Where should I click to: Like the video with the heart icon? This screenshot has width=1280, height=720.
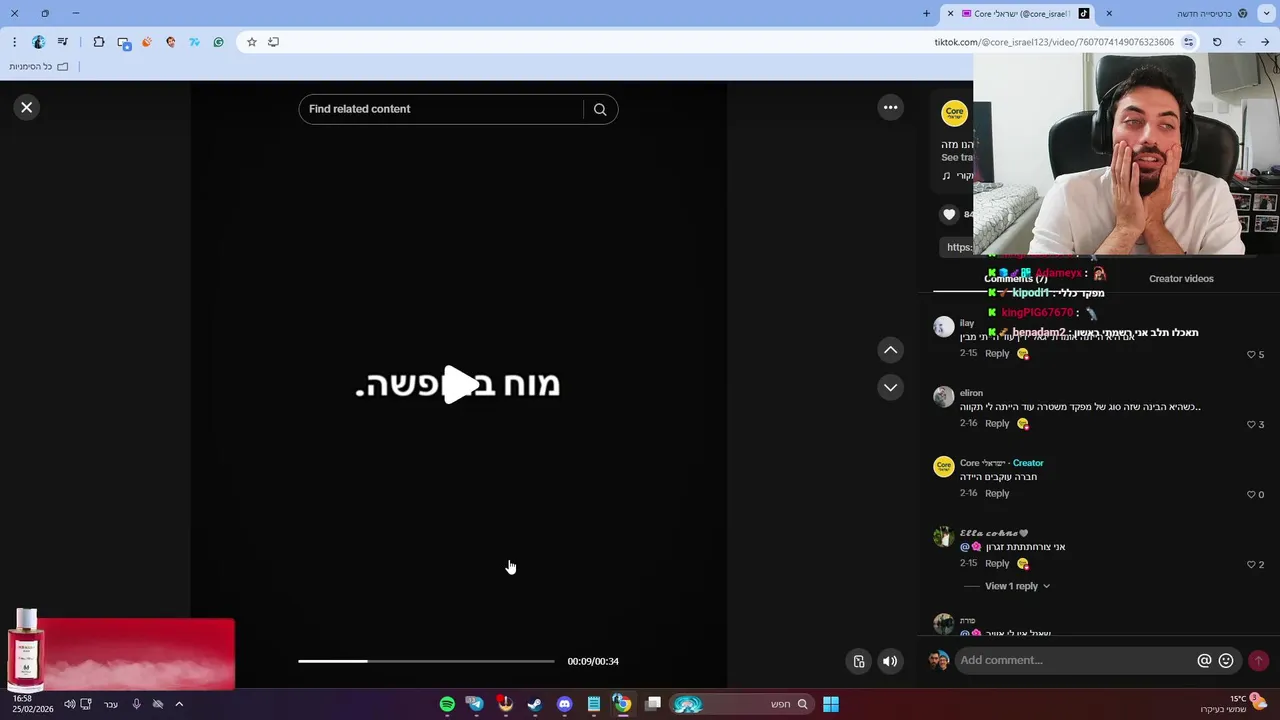tap(949, 214)
